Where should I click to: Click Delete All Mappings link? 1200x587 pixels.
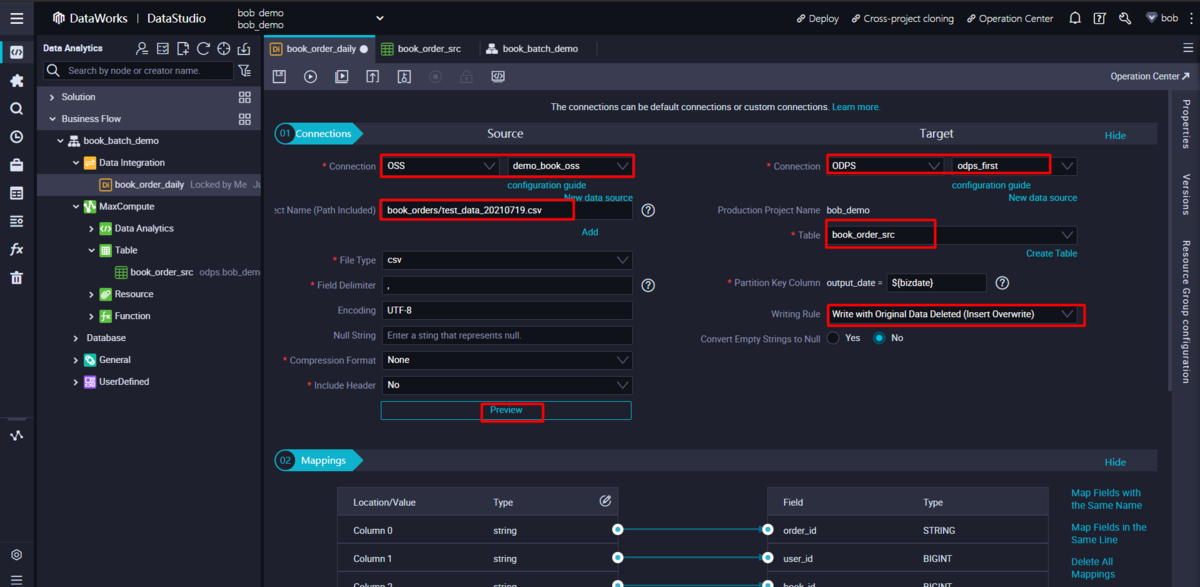(1092, 568)
